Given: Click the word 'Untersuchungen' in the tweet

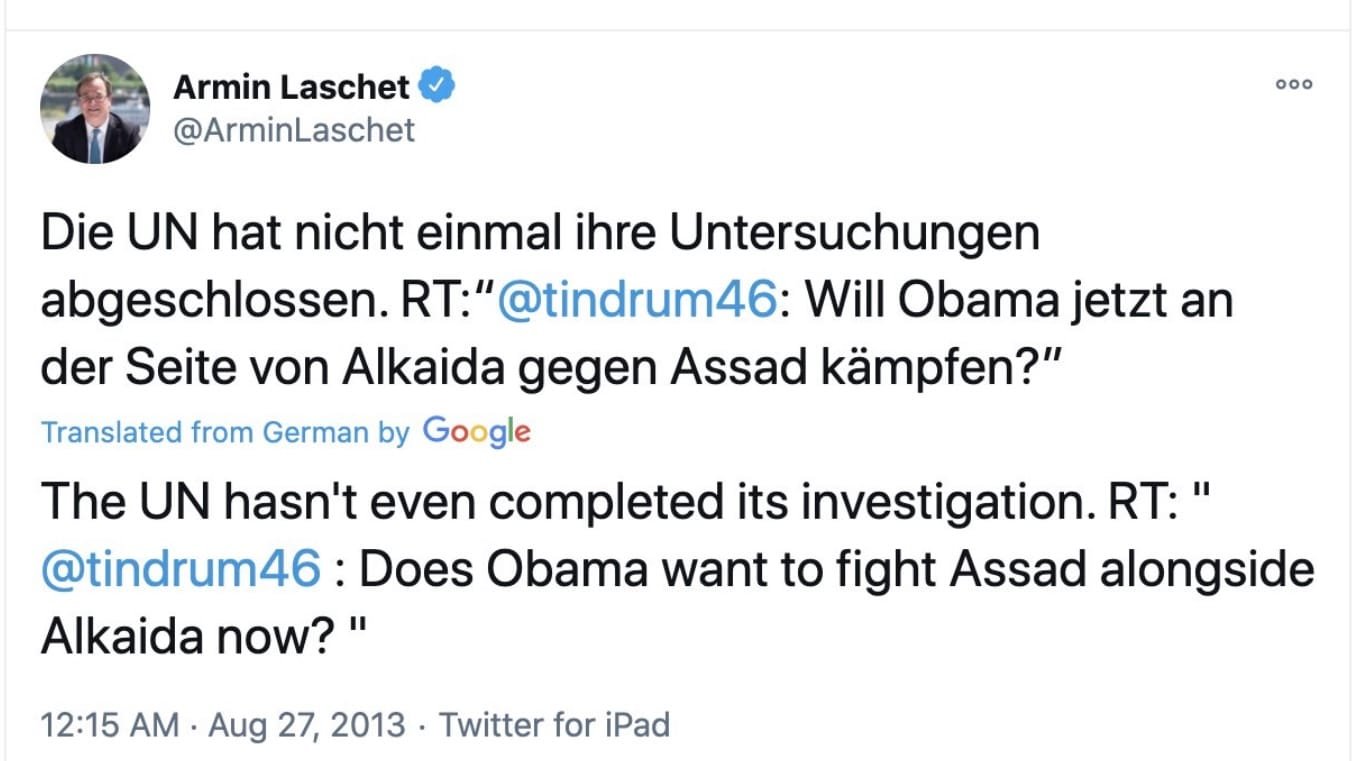Looking at the screenshot, I should coord(855,234).
